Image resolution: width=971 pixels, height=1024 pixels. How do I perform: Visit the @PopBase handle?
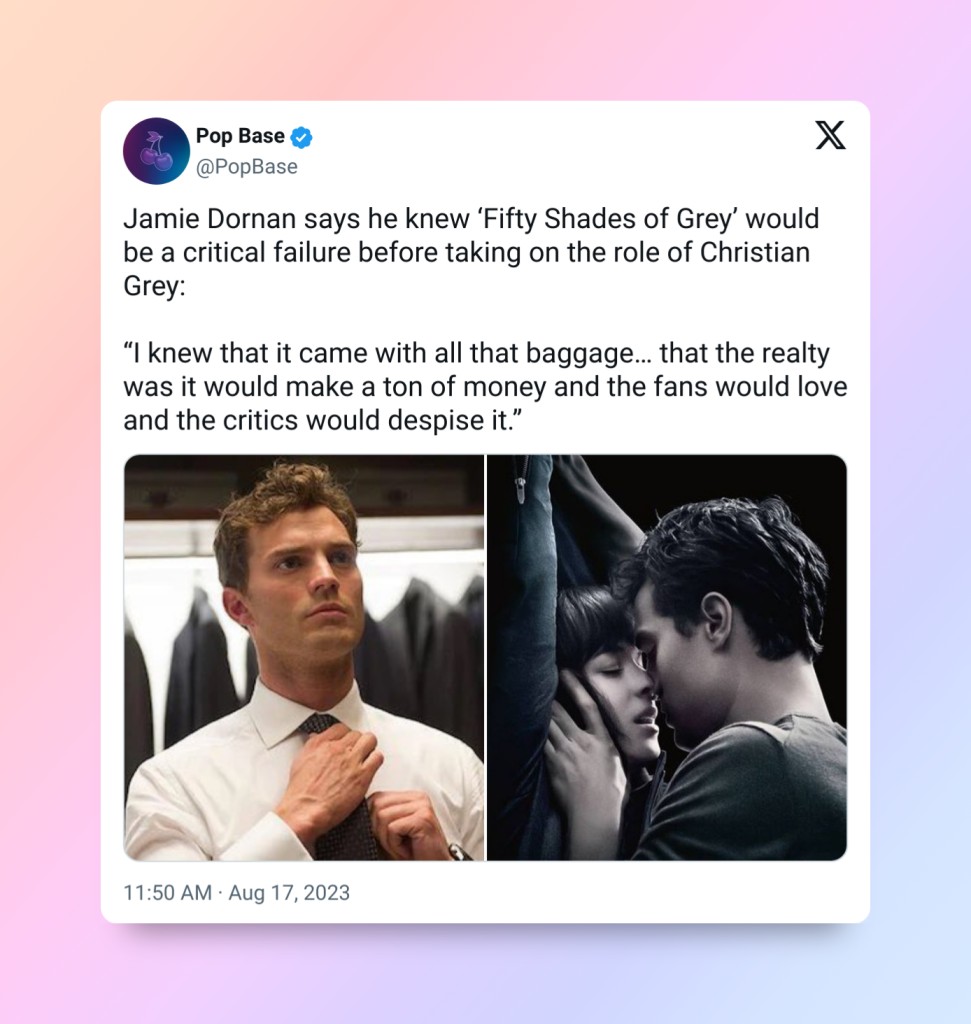pyautogui.click(x=247, y=167)
